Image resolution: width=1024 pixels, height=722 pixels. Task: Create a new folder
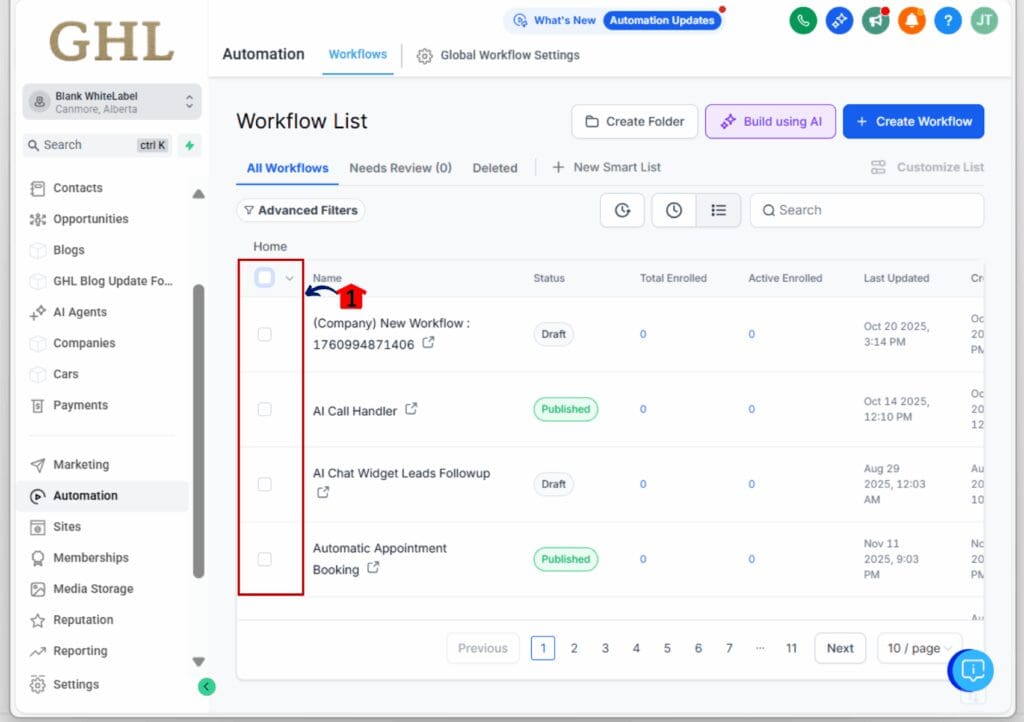pos(634,121)
